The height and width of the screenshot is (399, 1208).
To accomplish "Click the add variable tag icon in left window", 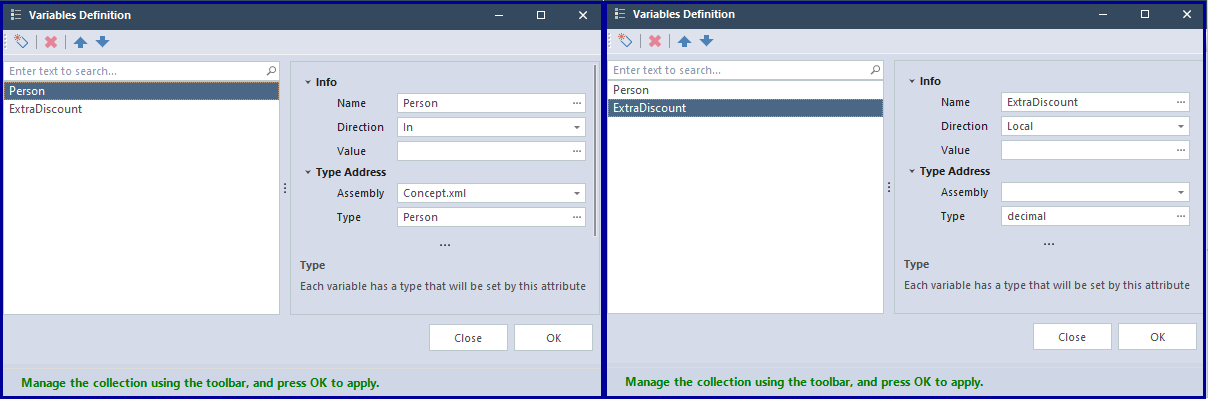I will pyautogui.click(x=21, y=42).
